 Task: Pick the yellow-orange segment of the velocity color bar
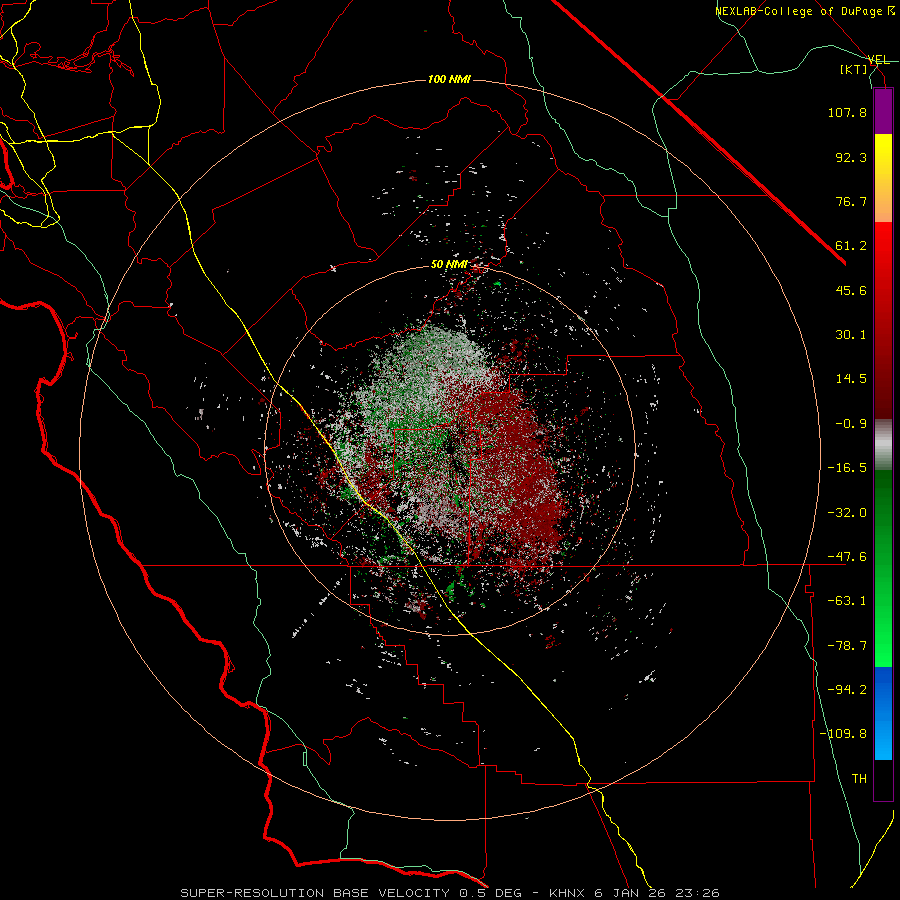tap(883, 178)
